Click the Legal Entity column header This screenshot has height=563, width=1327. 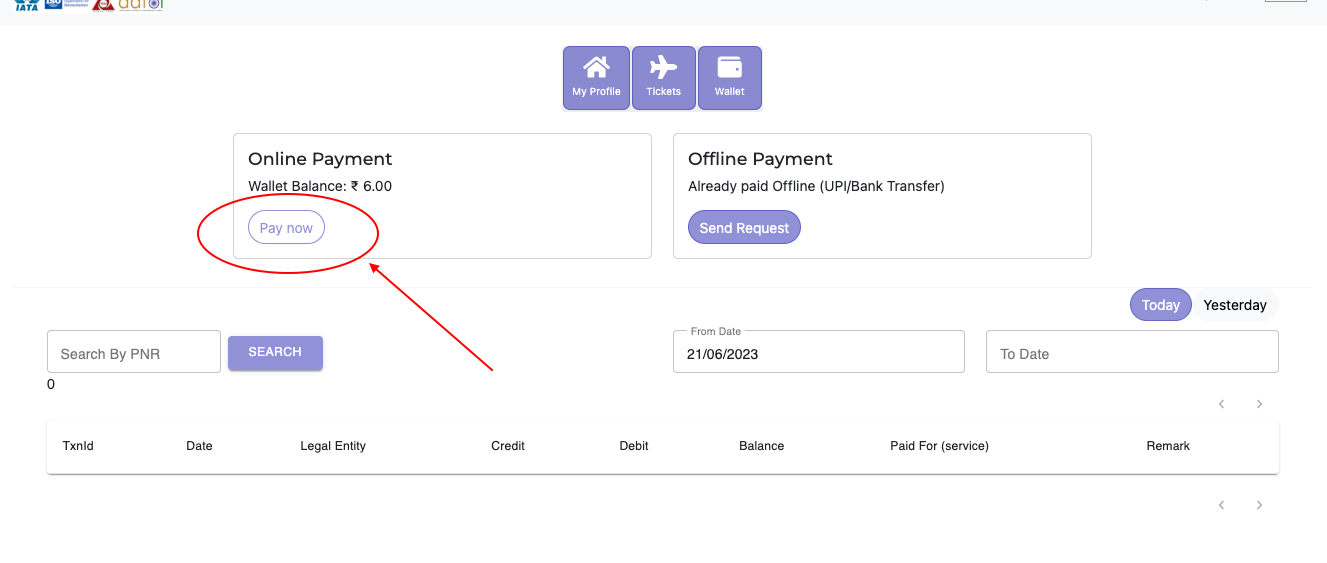pyautogui.click(x=333, y=446)
